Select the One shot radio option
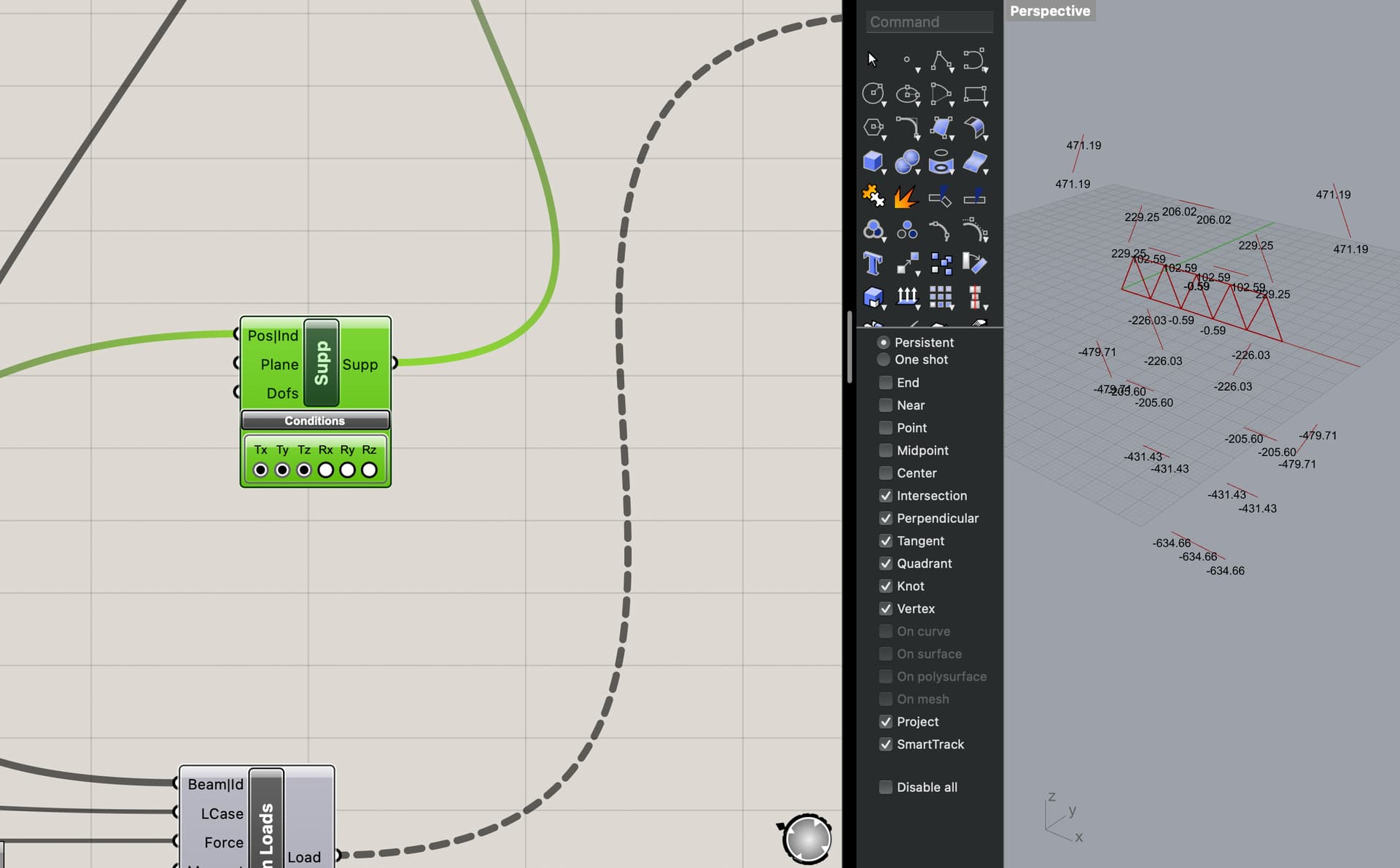This screenshot has height=868, width=1400. 883,360
